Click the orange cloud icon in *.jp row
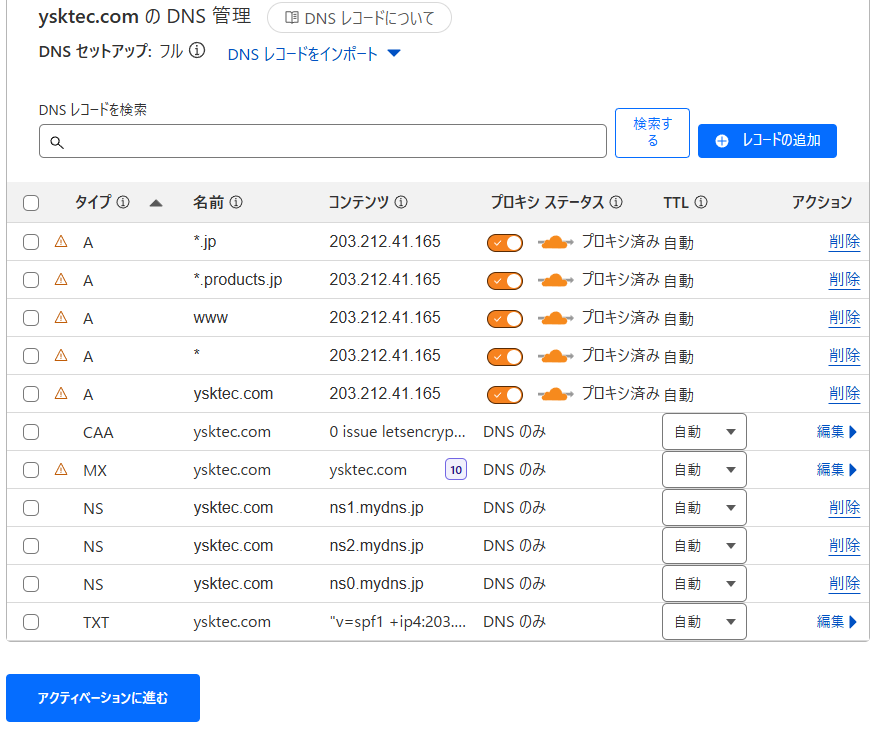Screen dimensions: 879x732 pos(555,242)
